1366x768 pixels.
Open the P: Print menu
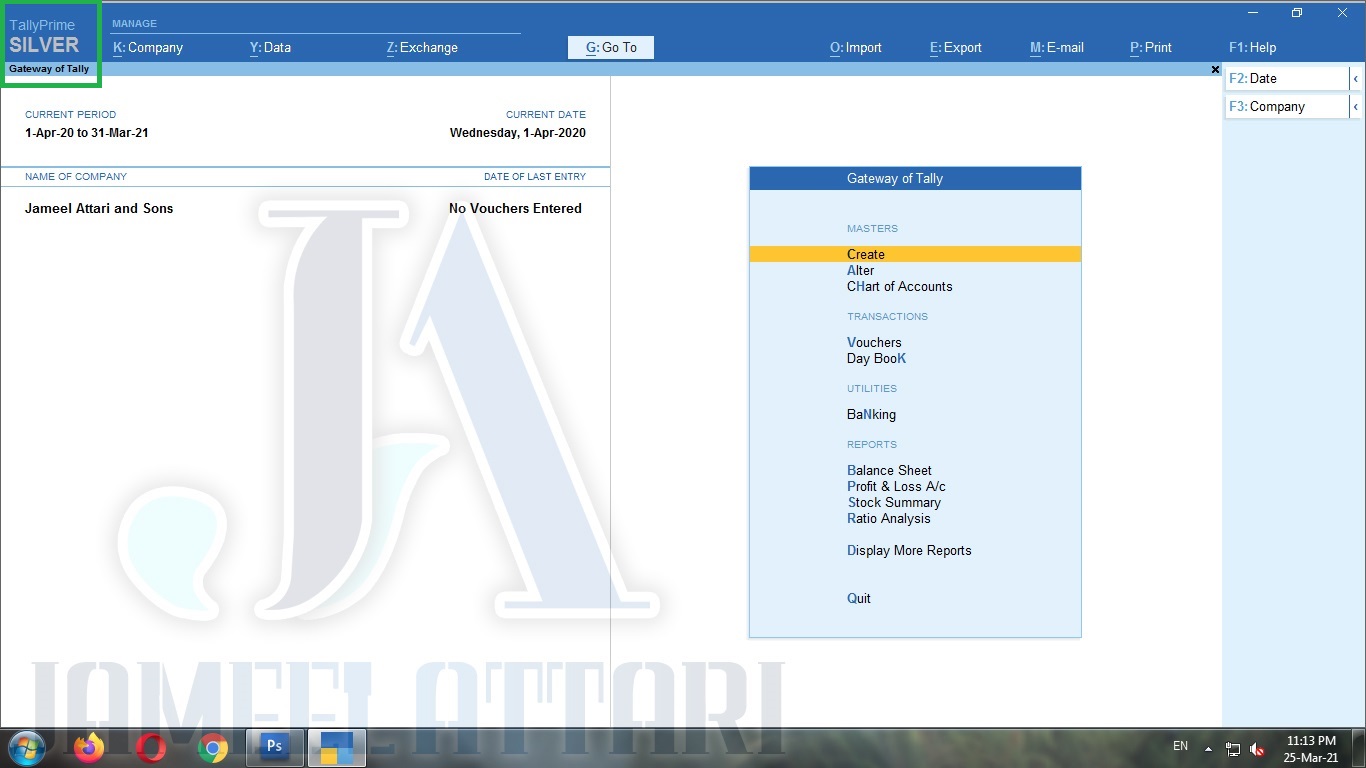[1151, 47]
